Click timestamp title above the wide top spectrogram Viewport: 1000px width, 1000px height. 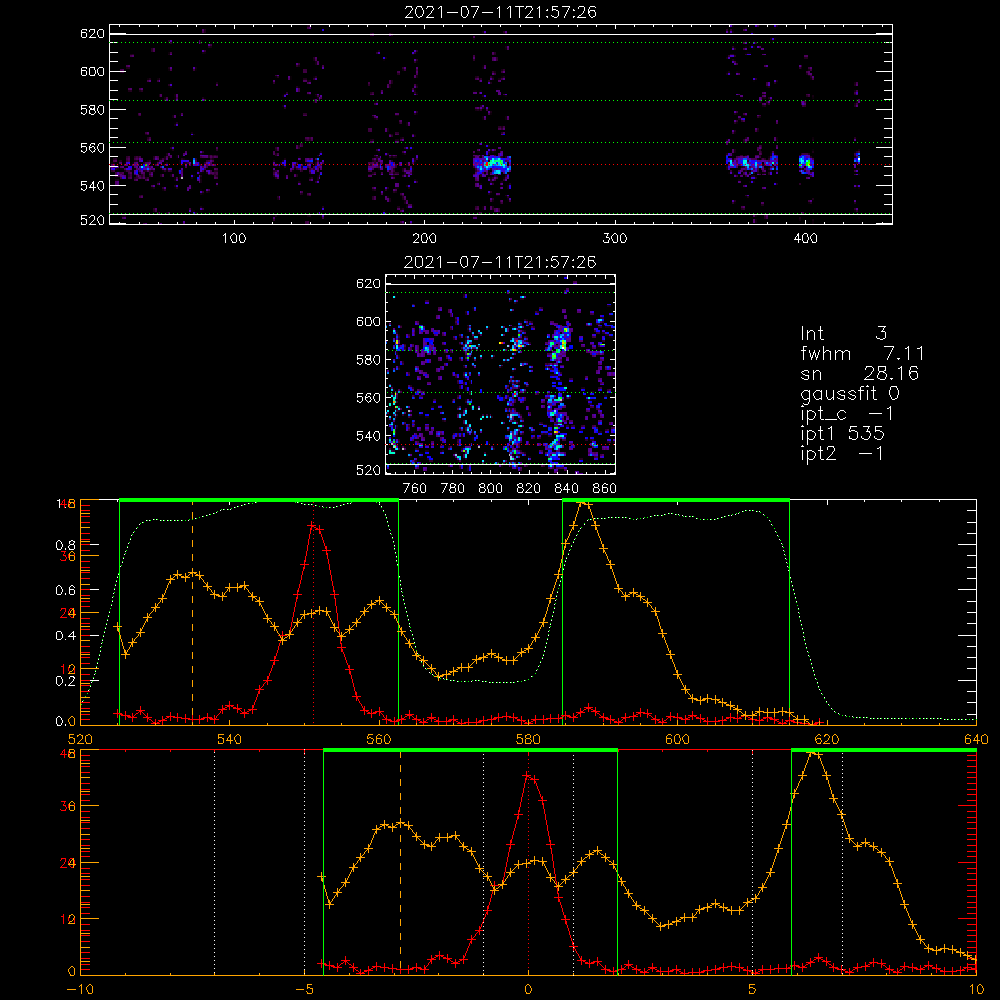click(x=500, y=12)
